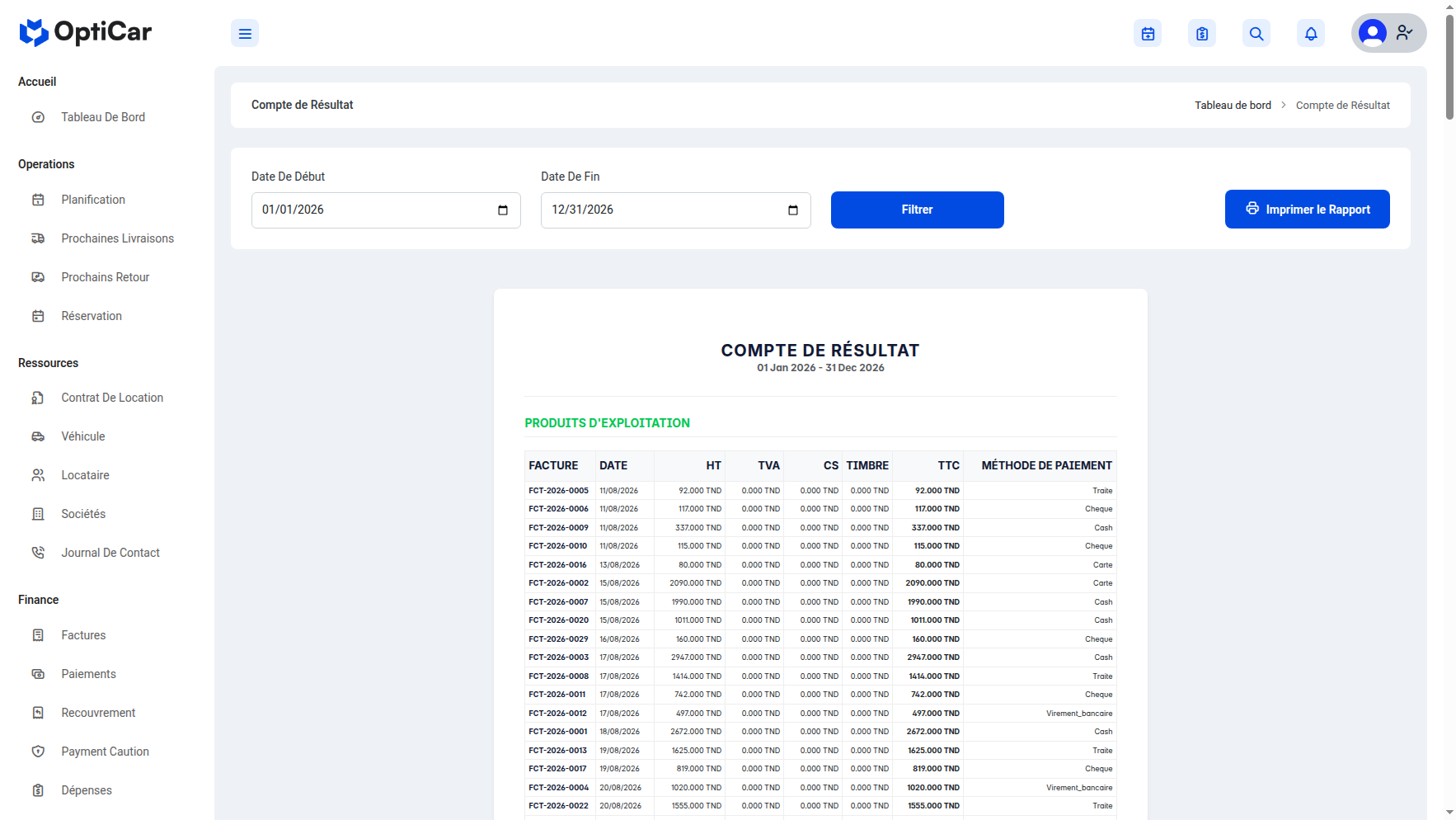Screen dimensions: 1456x820
Task: Click the Date De Début input field
Action: pos(386,210)
